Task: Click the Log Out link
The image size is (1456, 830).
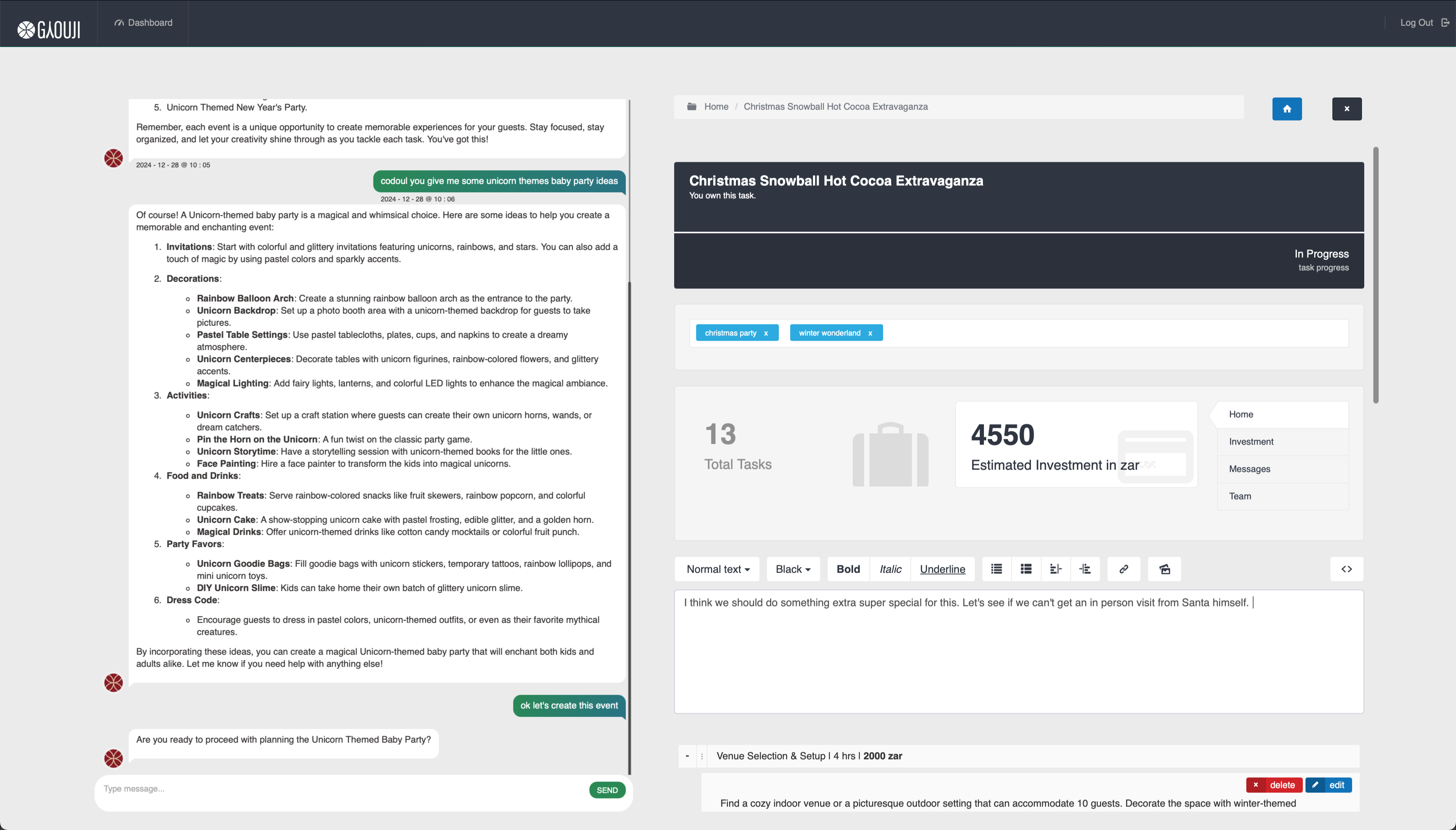Action: [1416, 23]
